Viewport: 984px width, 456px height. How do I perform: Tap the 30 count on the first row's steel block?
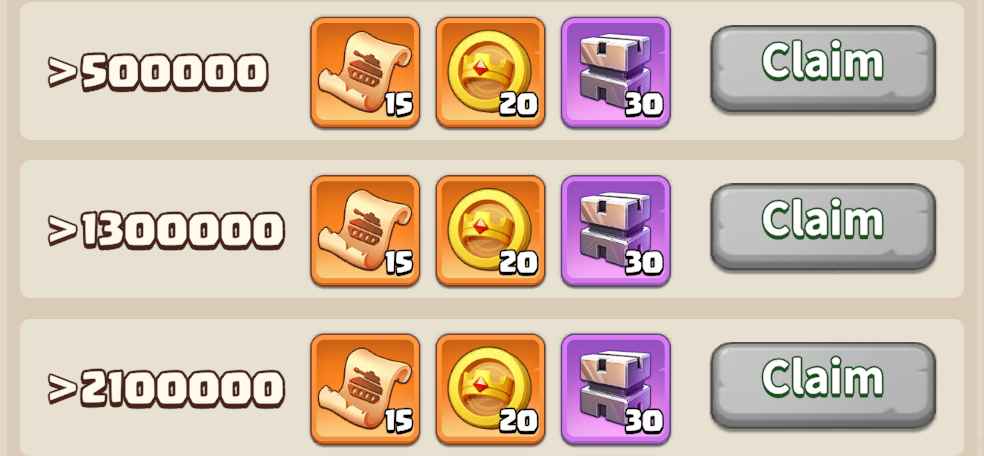click(x=644, y=104)
